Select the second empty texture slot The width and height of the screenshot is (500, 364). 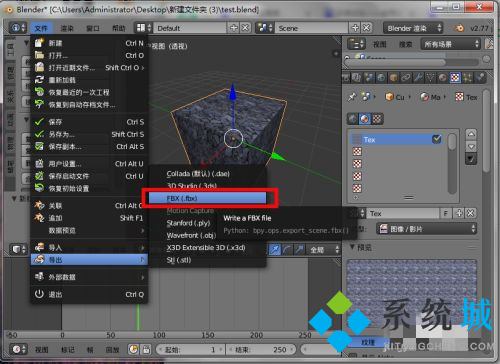[398, 164]
